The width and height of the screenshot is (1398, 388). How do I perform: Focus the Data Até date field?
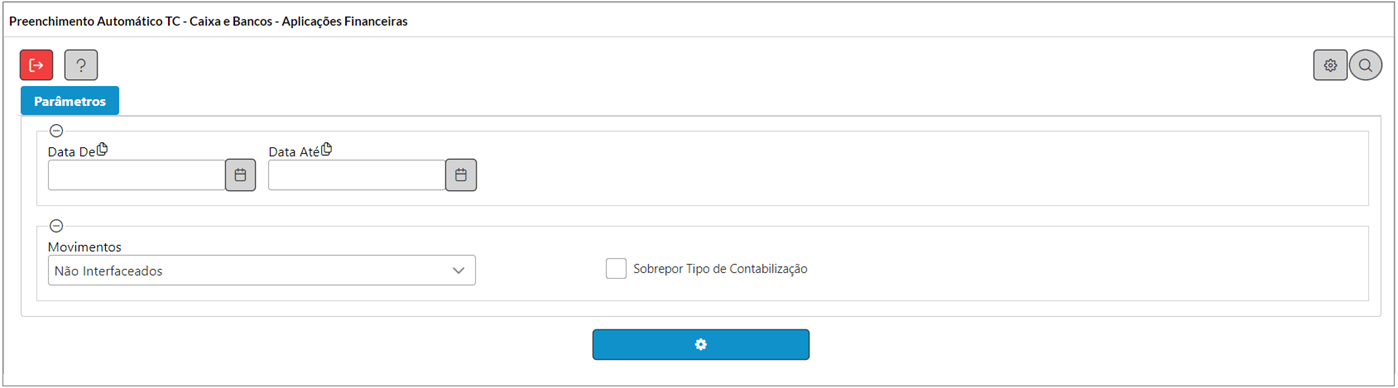pos(356,175)
